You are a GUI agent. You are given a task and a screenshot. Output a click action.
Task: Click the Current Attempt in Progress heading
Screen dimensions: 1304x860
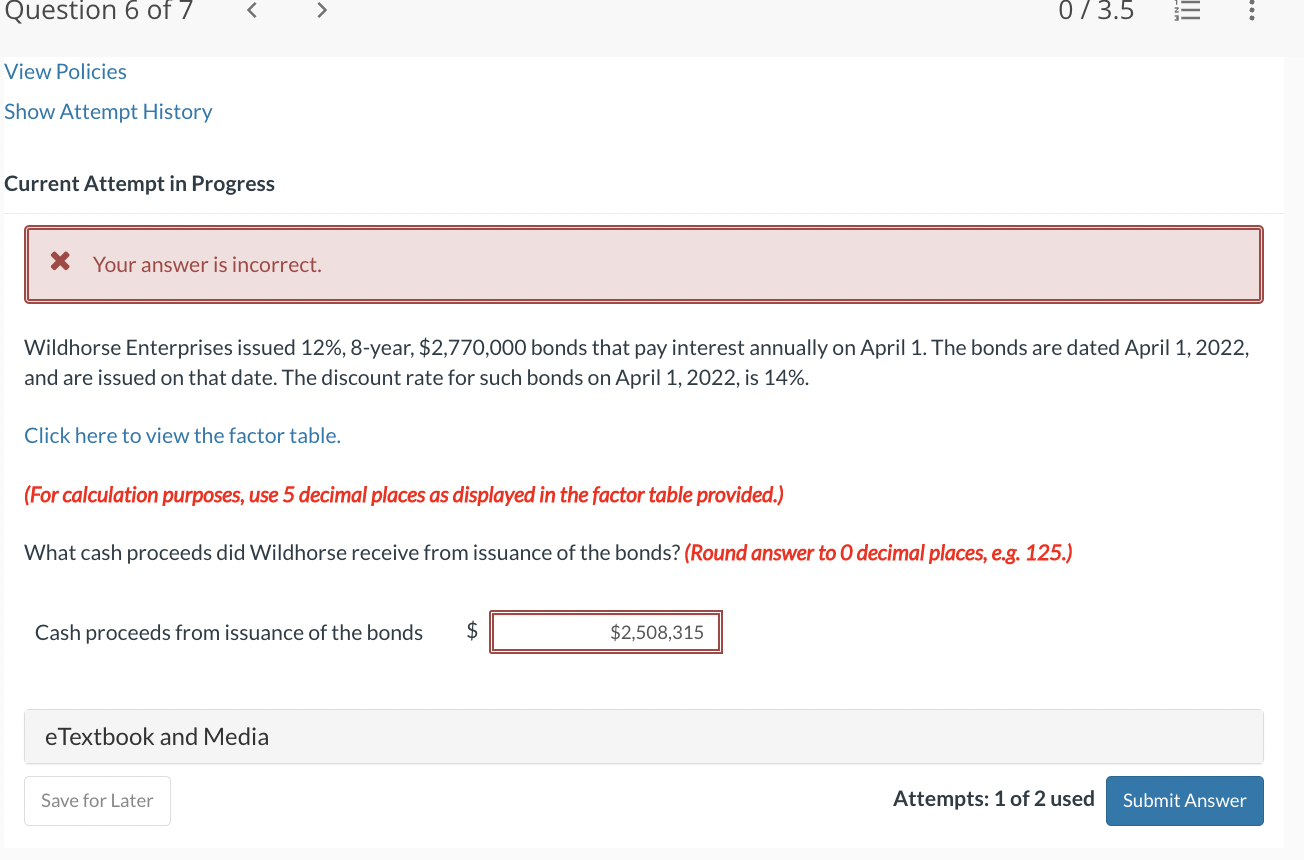click(x=139, y=183)
